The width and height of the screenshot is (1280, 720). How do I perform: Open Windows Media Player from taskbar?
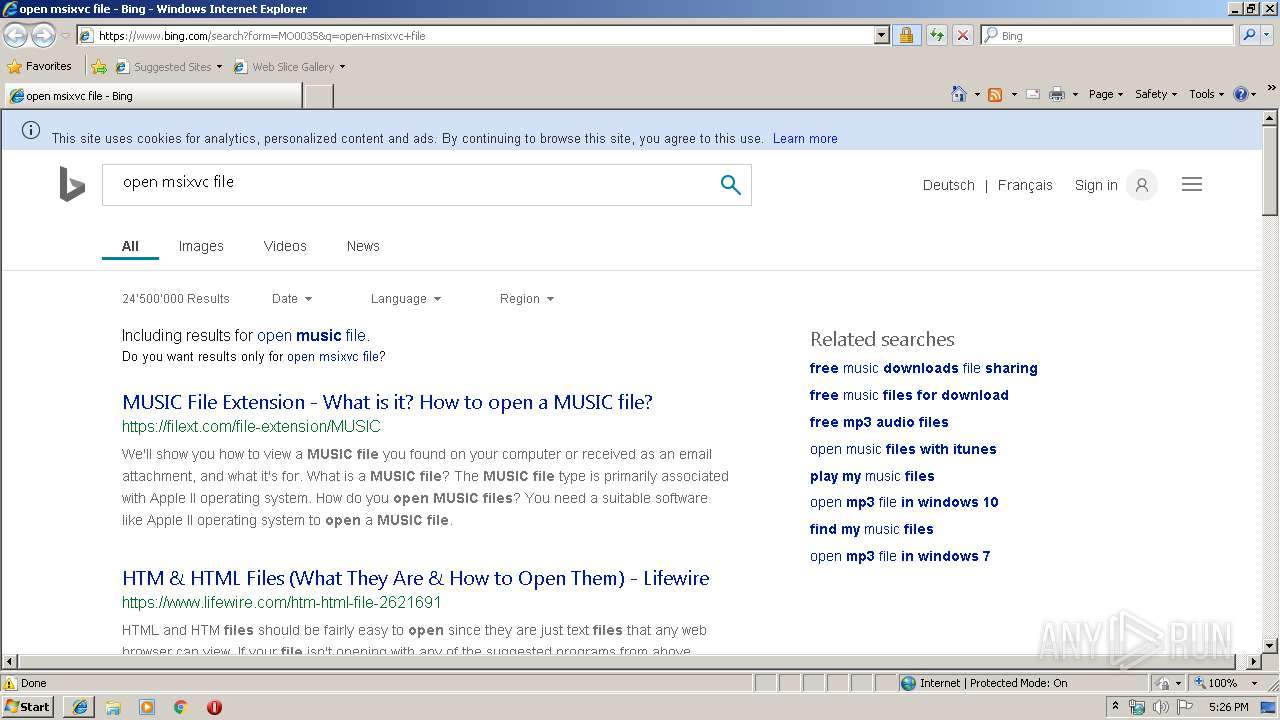[x=147, y=707]
